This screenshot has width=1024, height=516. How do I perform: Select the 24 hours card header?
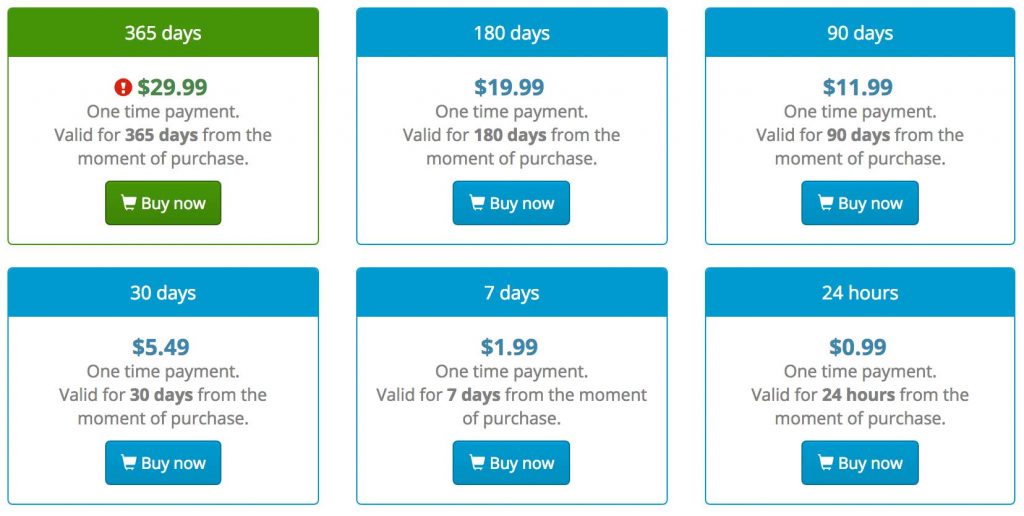pos(860,293)
